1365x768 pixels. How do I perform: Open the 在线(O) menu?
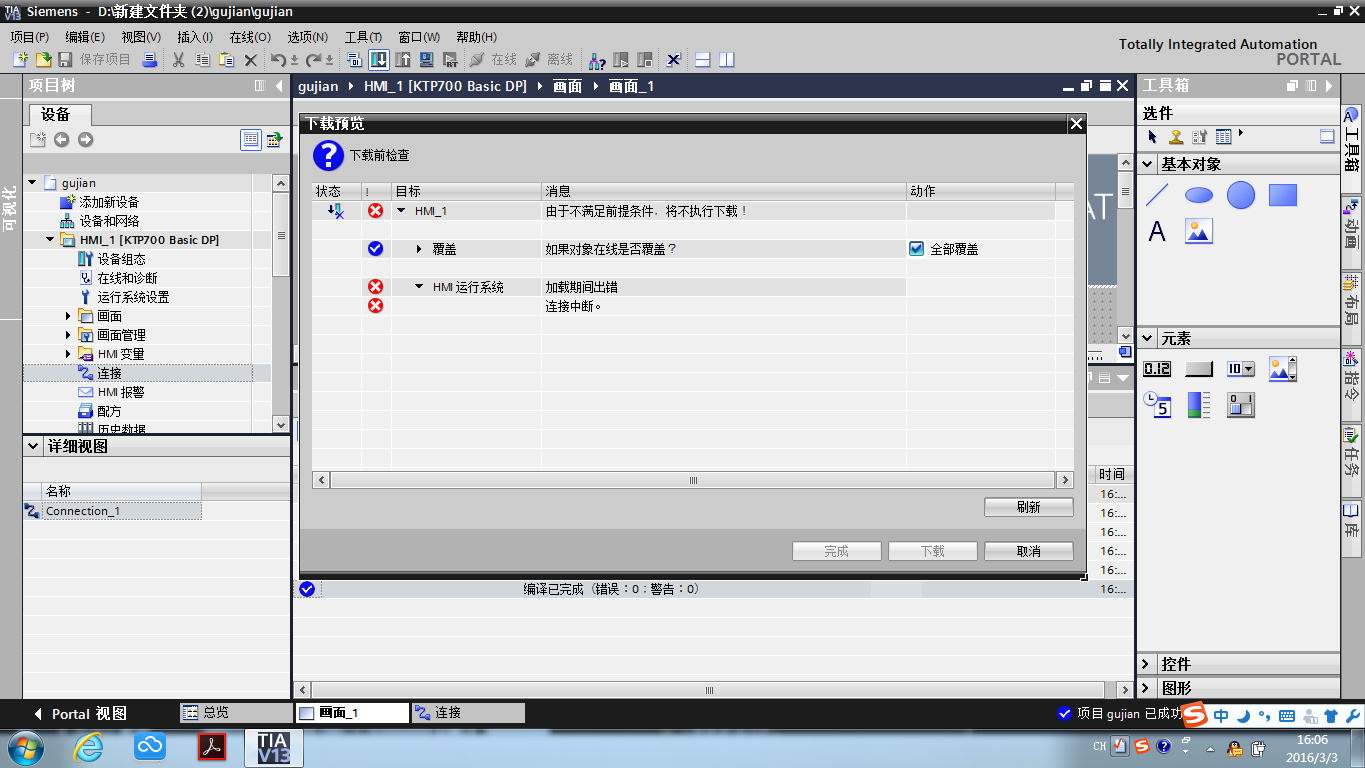(250, 37)
